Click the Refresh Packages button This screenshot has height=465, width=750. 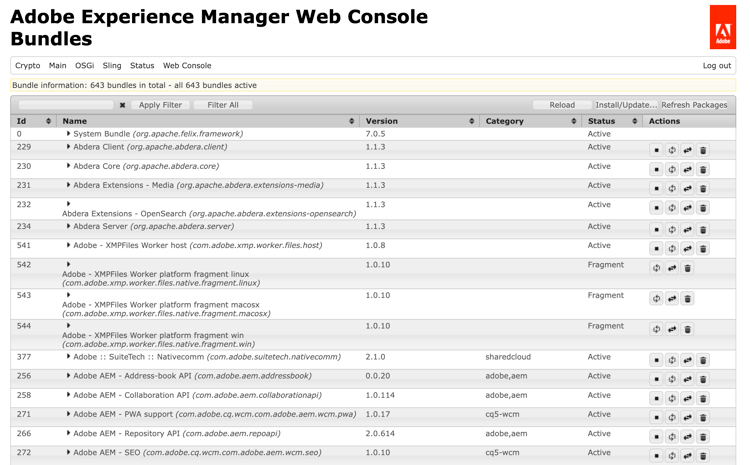point(694,105)
